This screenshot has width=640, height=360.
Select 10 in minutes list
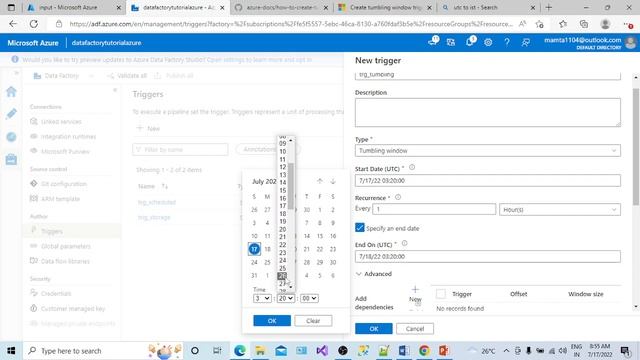(x=282, y=151)
